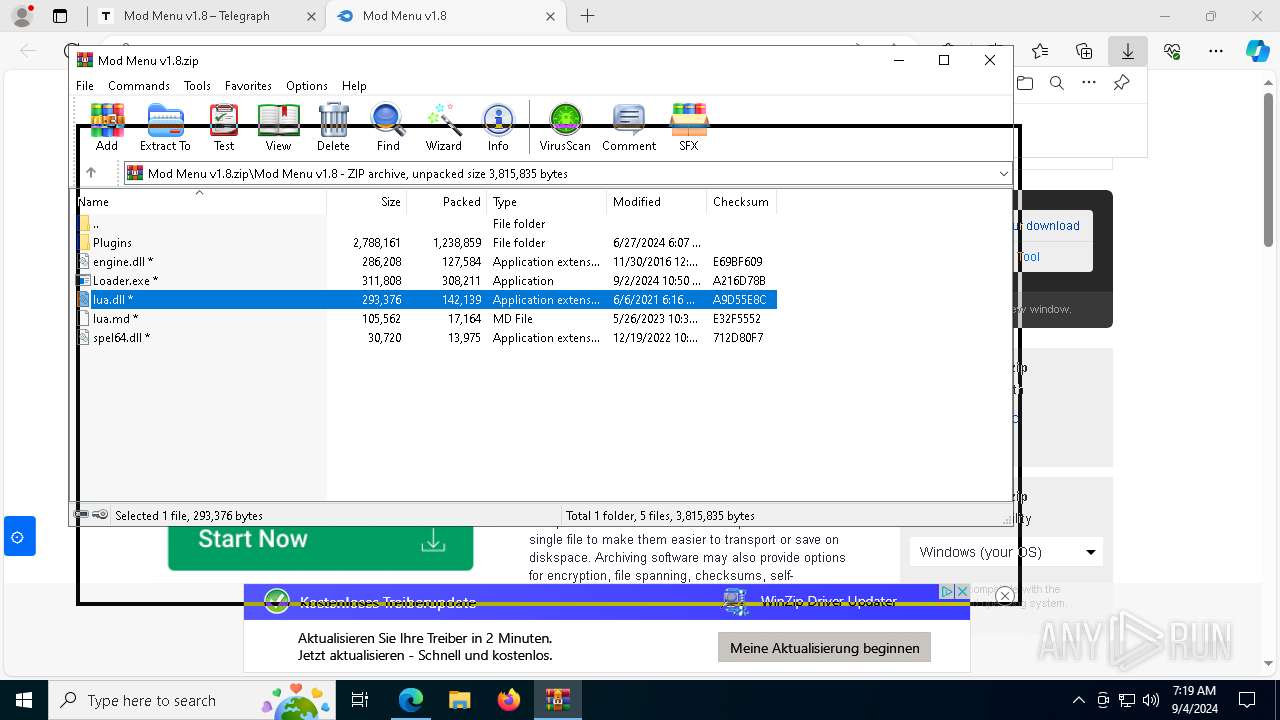Select the Loader.exe file
1280x720 pixels.
click(426, 281)
